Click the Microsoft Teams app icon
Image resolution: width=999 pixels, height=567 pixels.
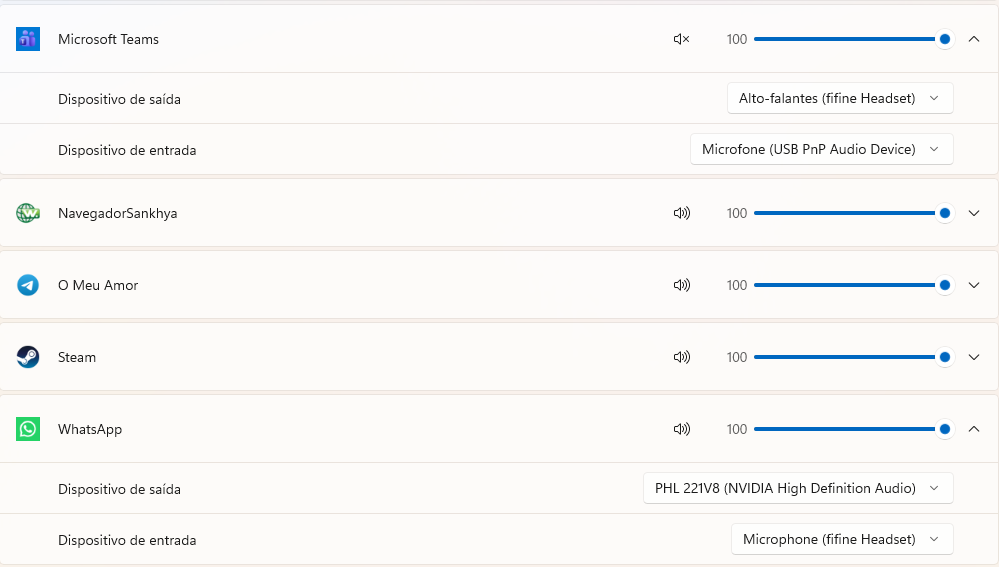(x=28, y=39)
